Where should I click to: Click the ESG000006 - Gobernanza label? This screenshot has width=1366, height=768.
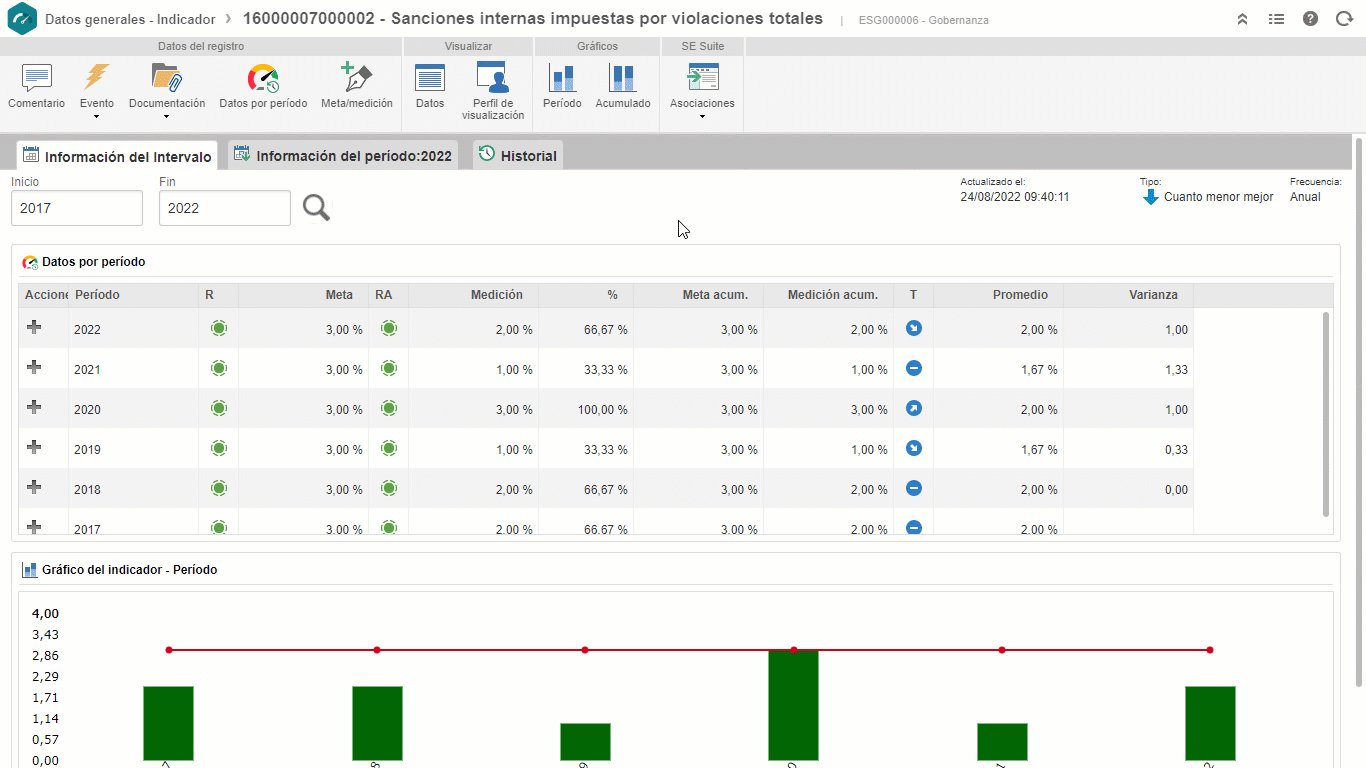pos(923,20)
